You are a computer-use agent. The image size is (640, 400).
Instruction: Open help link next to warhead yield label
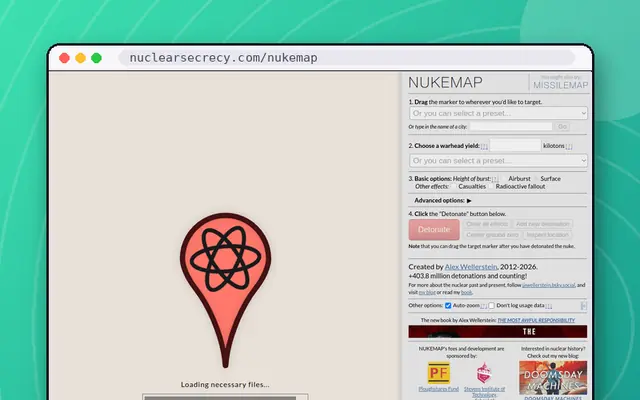[484, 146]
